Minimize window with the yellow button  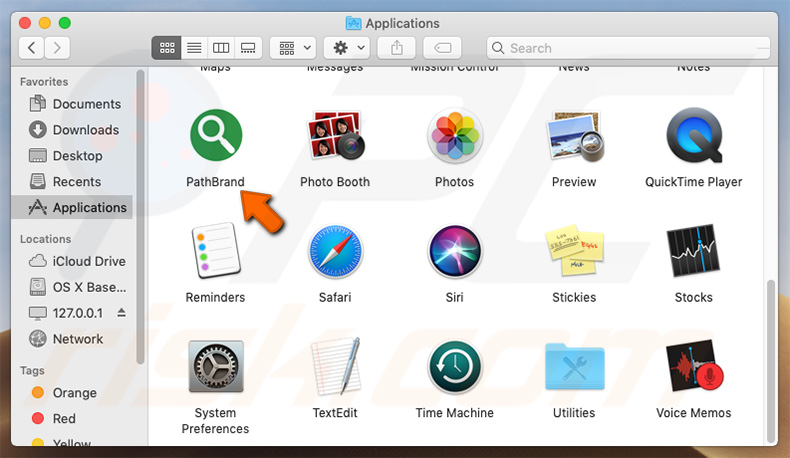(45, 23)
